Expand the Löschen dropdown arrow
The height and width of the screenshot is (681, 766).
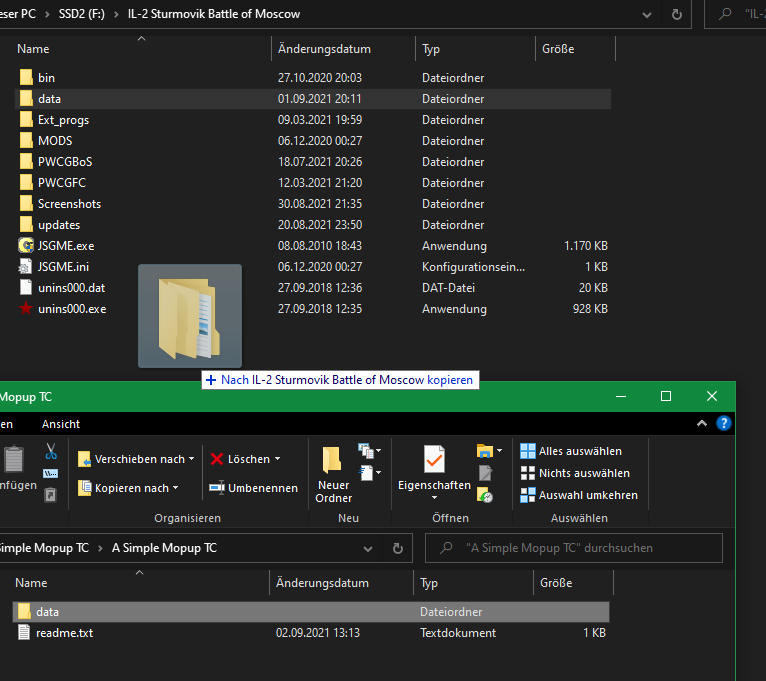pyautogui.click(x=277, y=459)
